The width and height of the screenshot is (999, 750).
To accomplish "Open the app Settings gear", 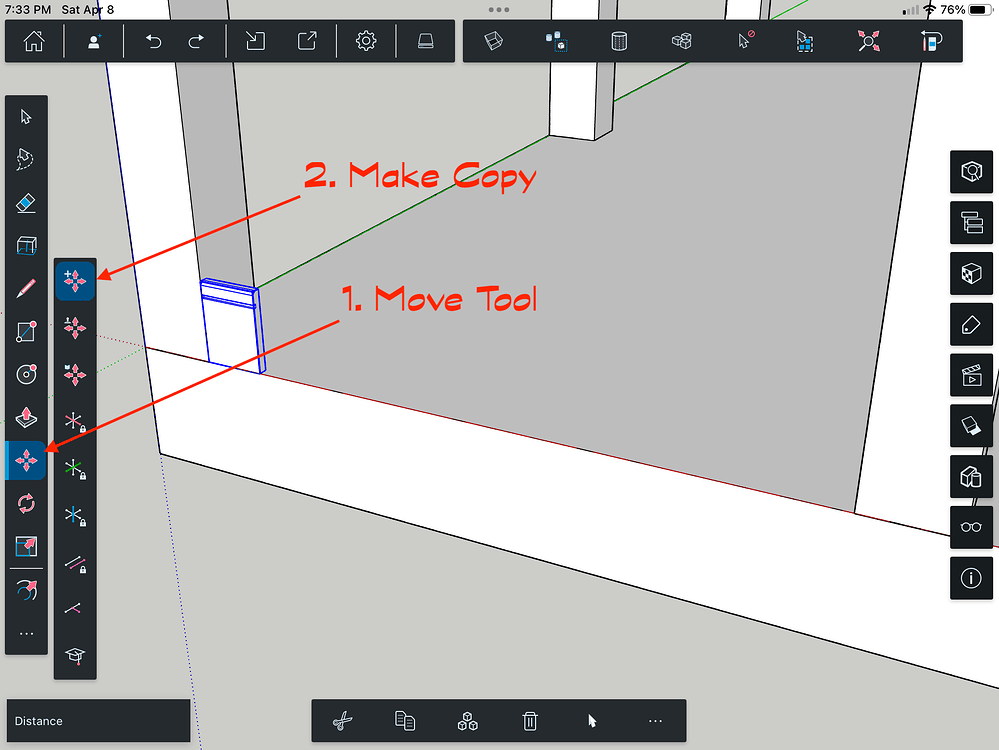I will pos(365,41).
